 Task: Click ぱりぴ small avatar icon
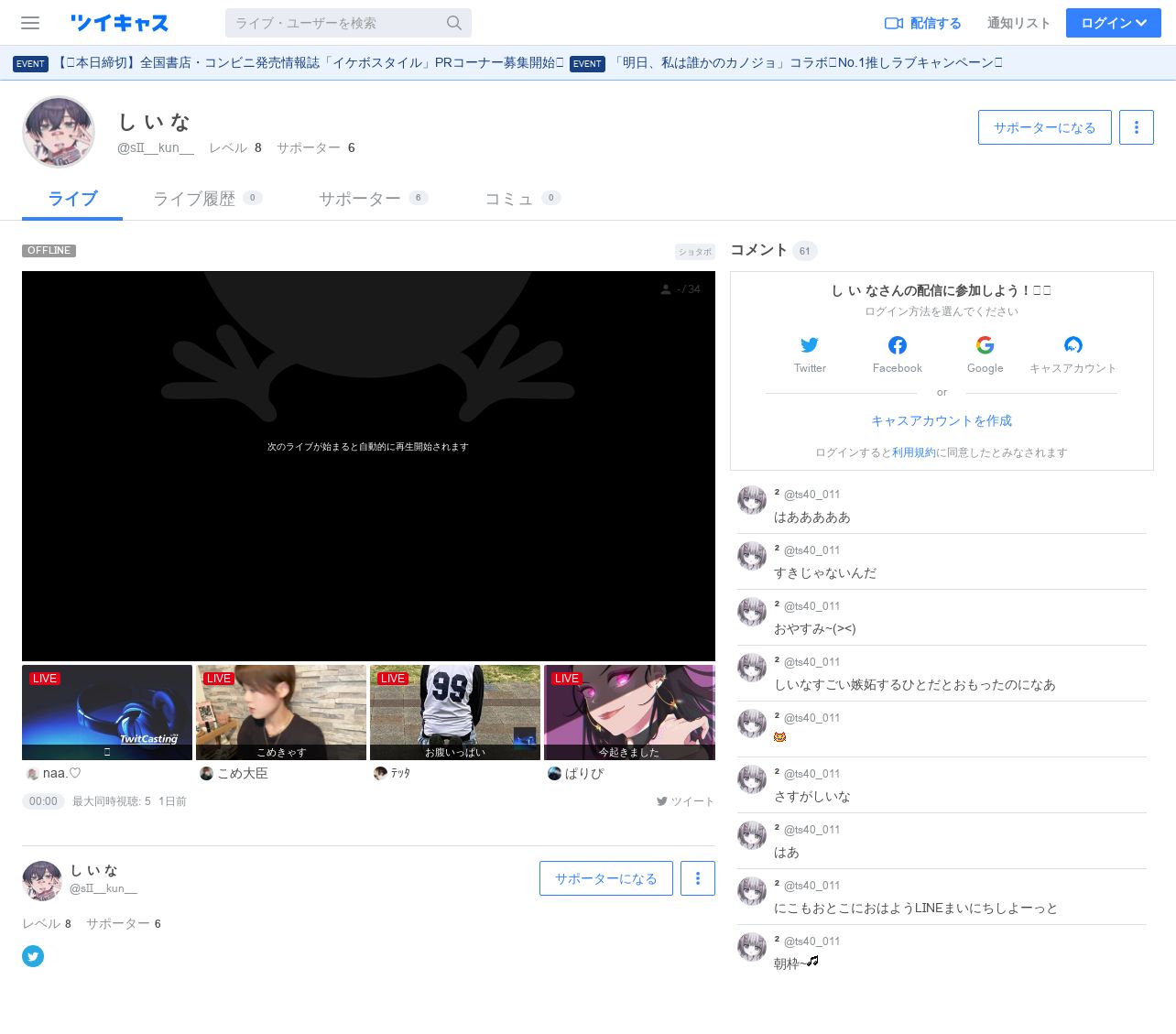pyautogui.click(x=554, y=774)
